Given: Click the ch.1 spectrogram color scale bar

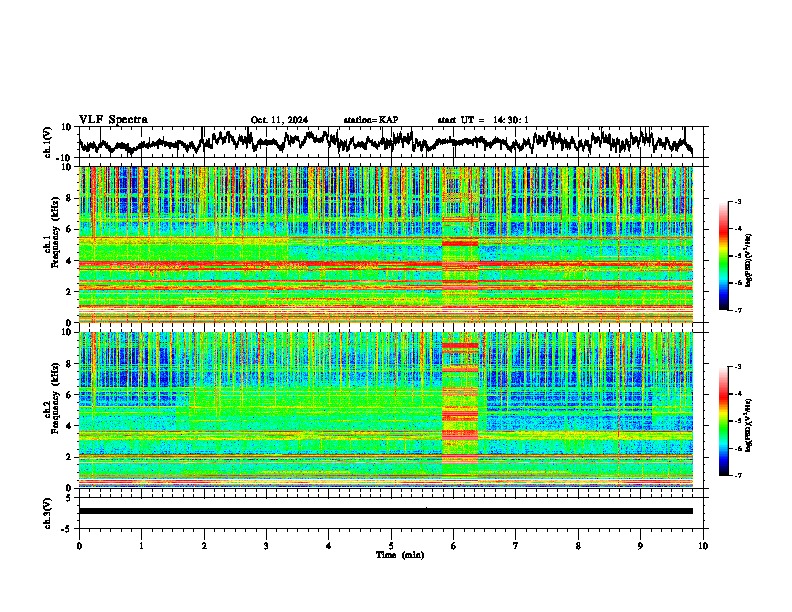Looking at the screenshot, I should pyautogui.click(x=724, y=256).
